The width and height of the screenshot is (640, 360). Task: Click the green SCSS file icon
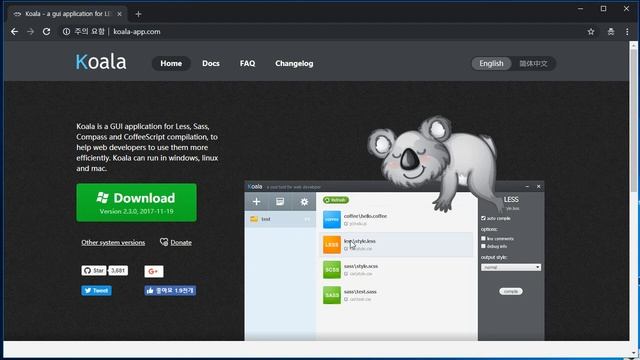(x=332, y=270)
